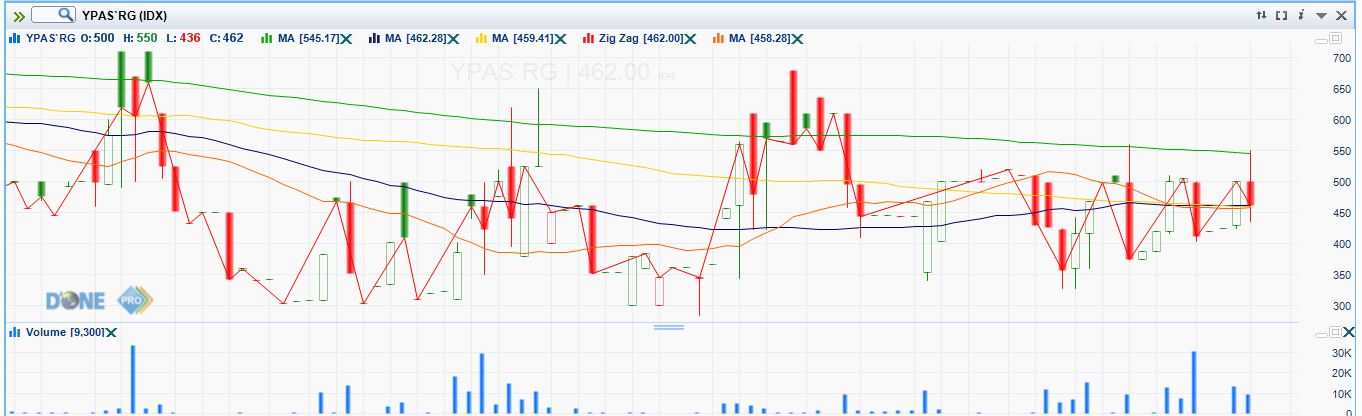
Task: Click the green MA [545.17] chart icon
Action: tap(266, 38)
